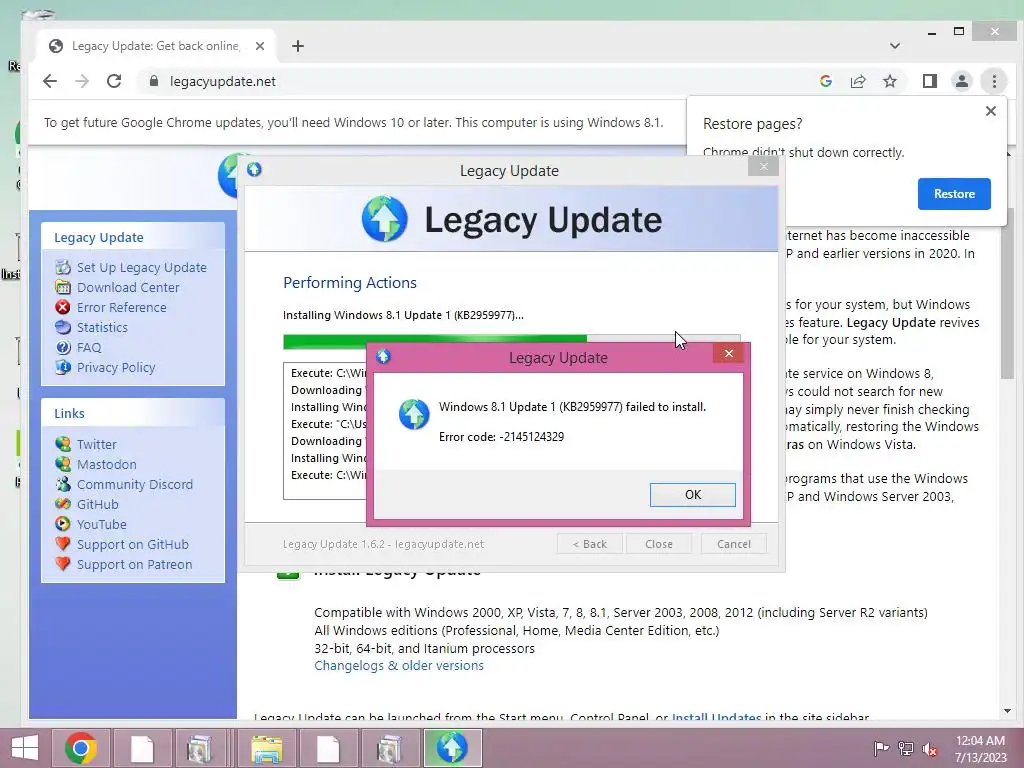
Task: Dismiss the Restore pages popup
Action: click(990, 111)
